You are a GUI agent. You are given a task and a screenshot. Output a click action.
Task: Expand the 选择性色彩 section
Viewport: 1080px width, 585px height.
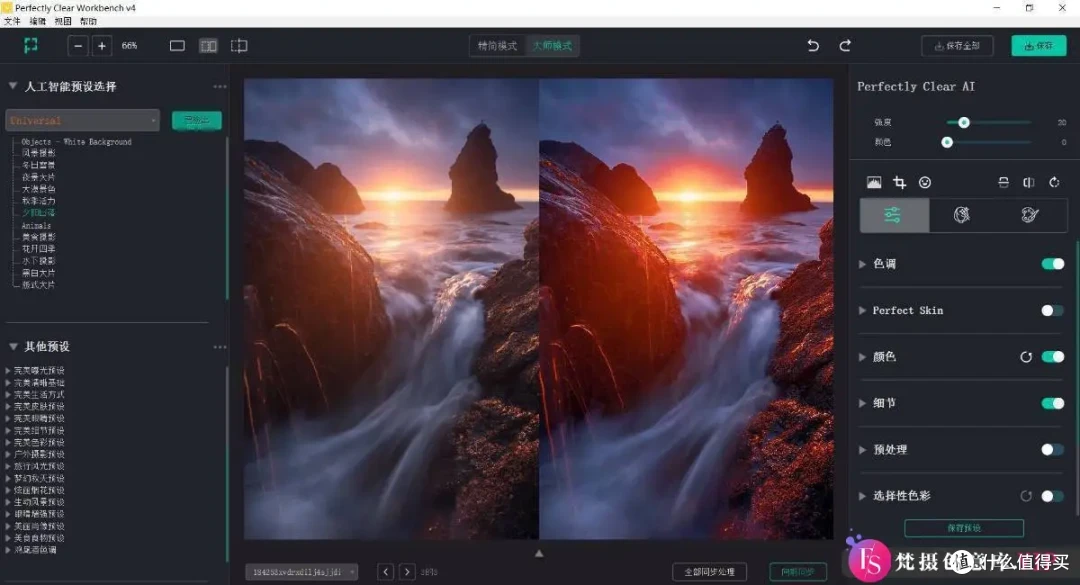point(862,496)
